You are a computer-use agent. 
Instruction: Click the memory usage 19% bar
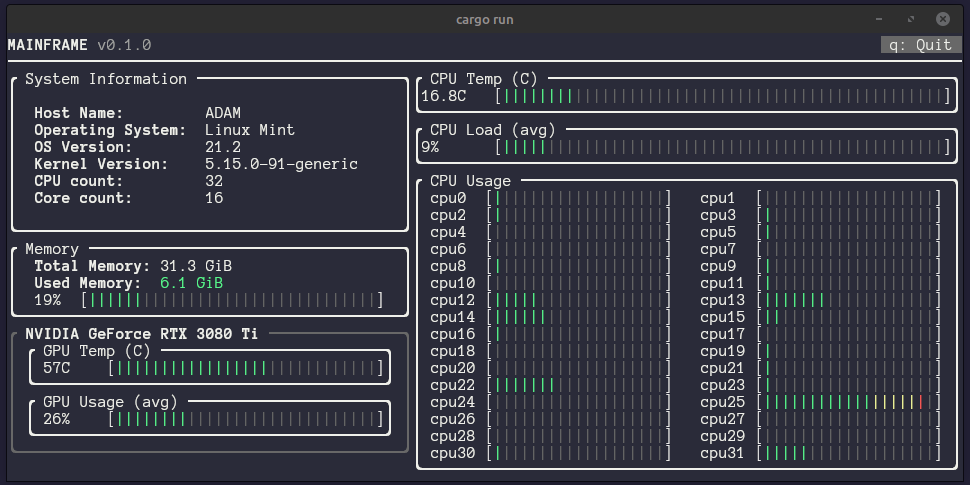point(233,301)
